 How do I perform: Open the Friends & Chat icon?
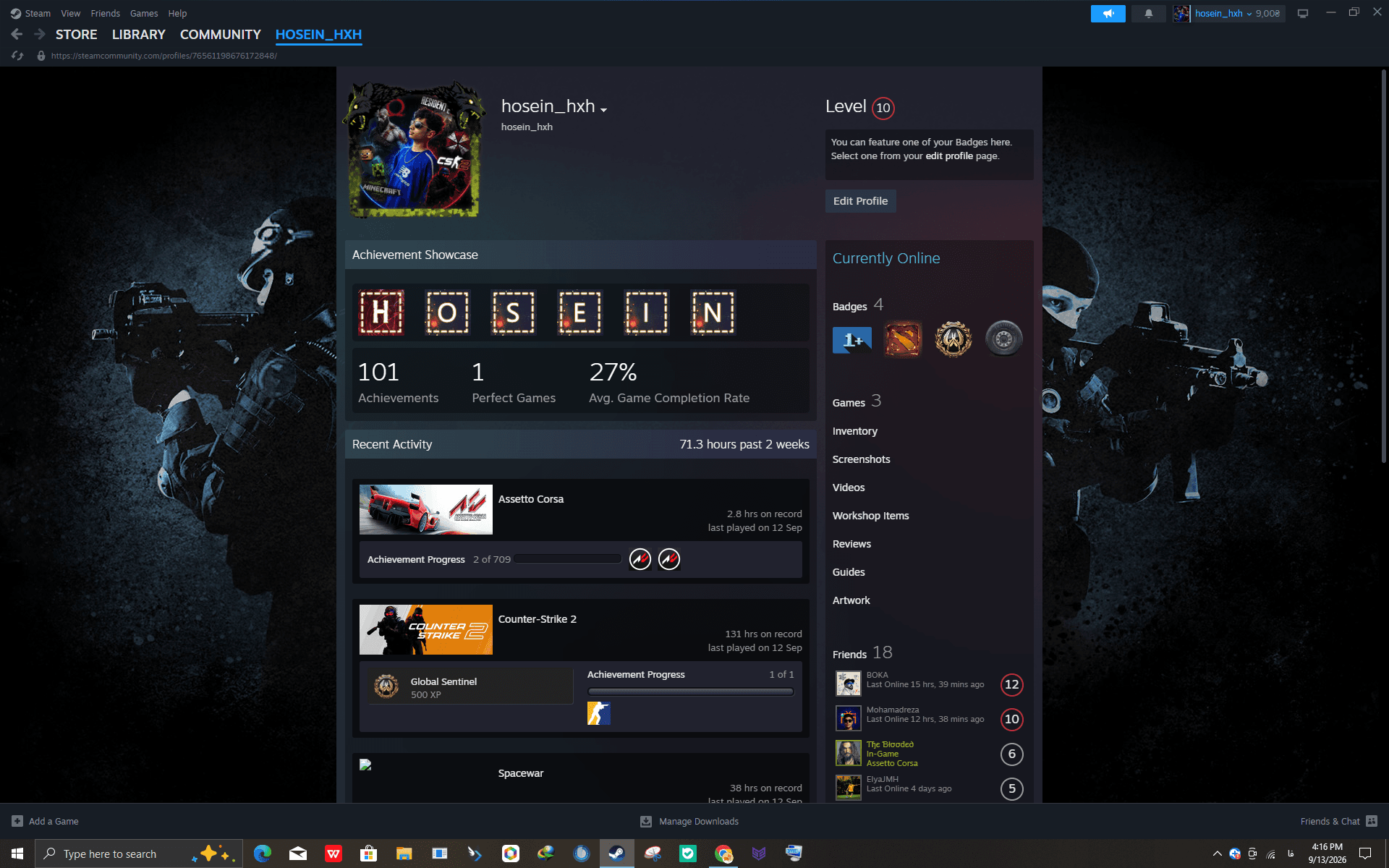click(x=1372, y=821)
